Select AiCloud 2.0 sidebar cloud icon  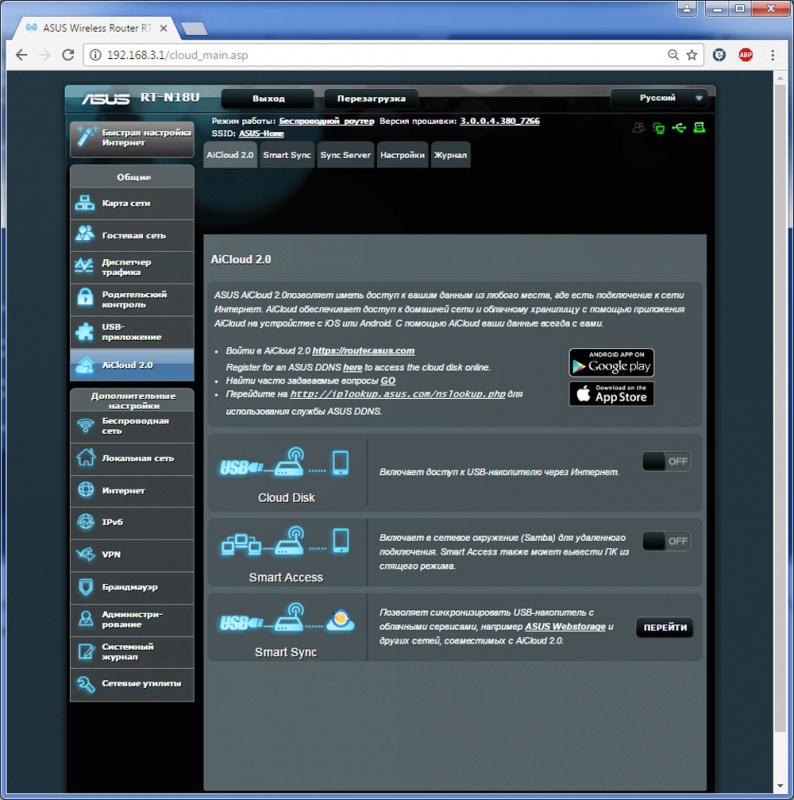tap(85, 365)
